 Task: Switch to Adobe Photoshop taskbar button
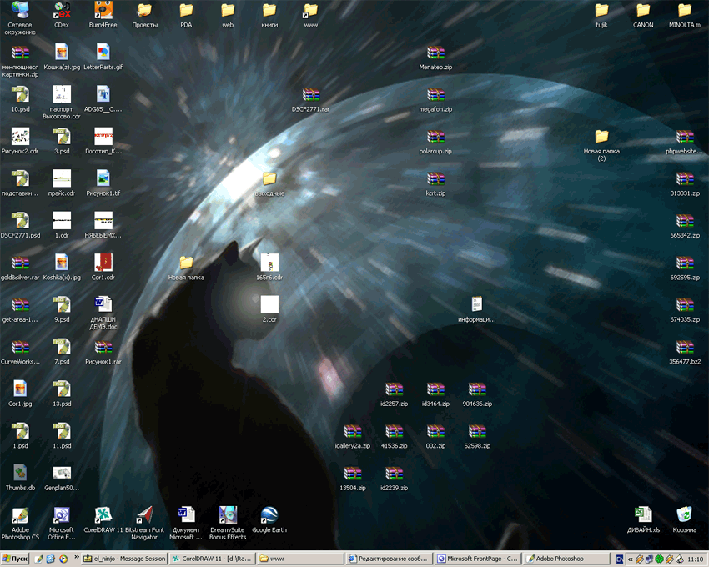566,559
